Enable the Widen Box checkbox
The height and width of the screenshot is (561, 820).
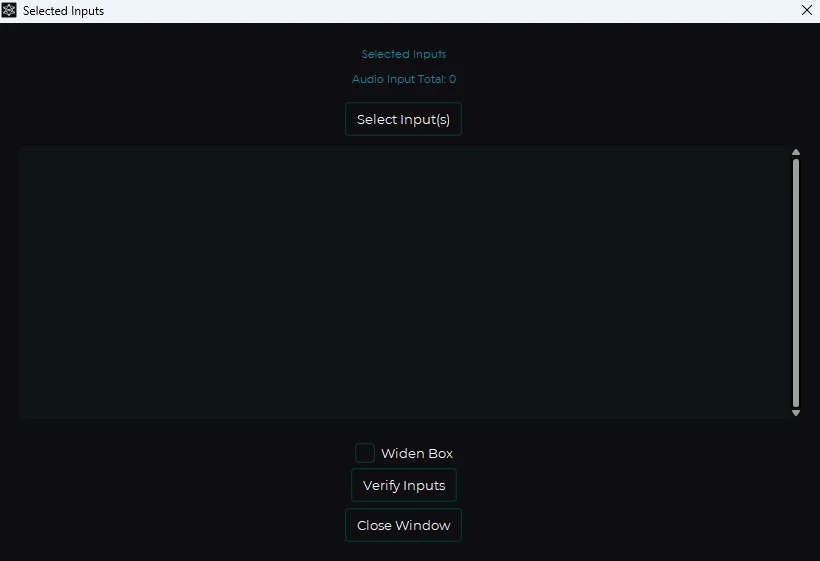[365, 453]
